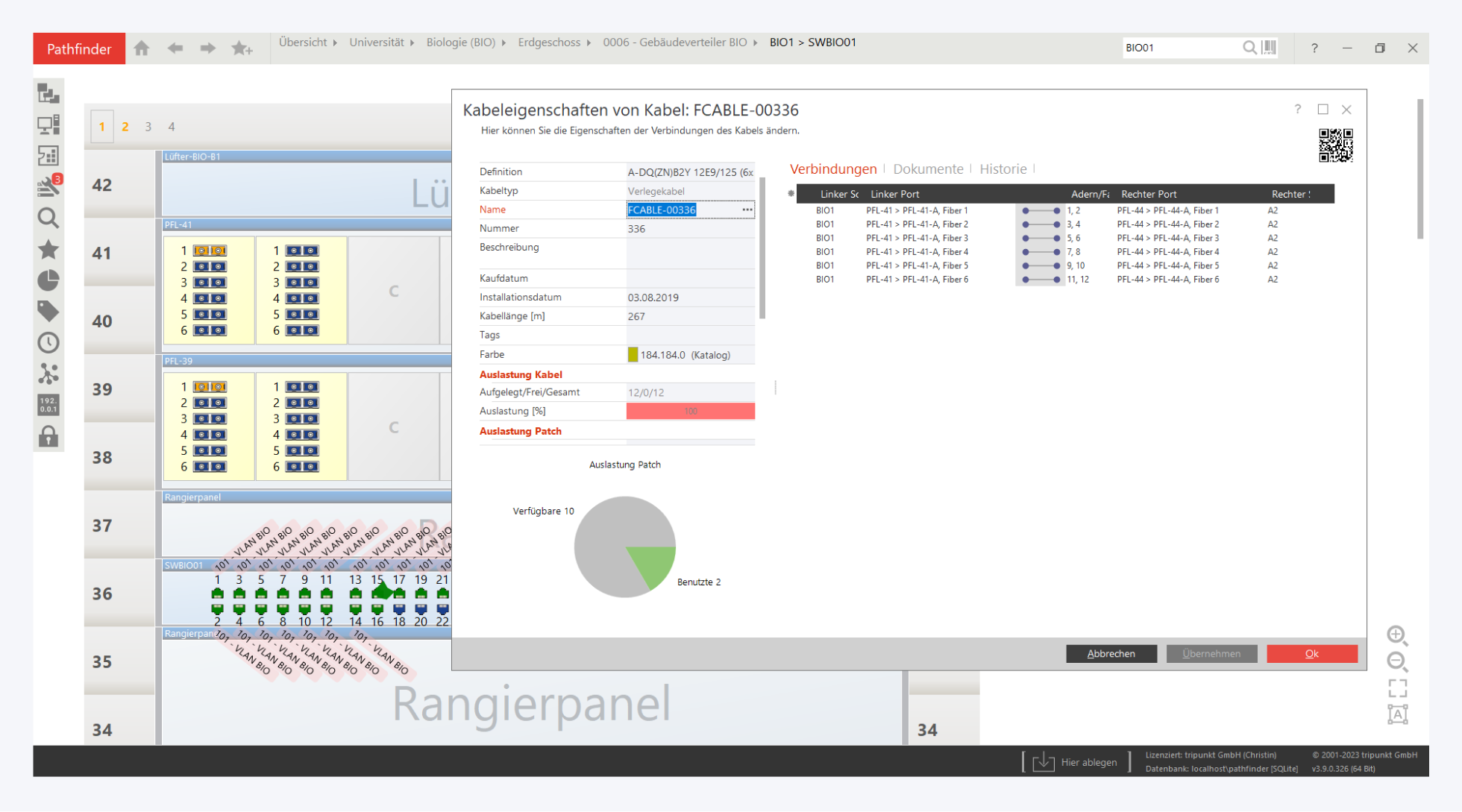Switch to the Historie tab
The width and height of the screenshot is (1462, 812).
tap(1003, 169)
